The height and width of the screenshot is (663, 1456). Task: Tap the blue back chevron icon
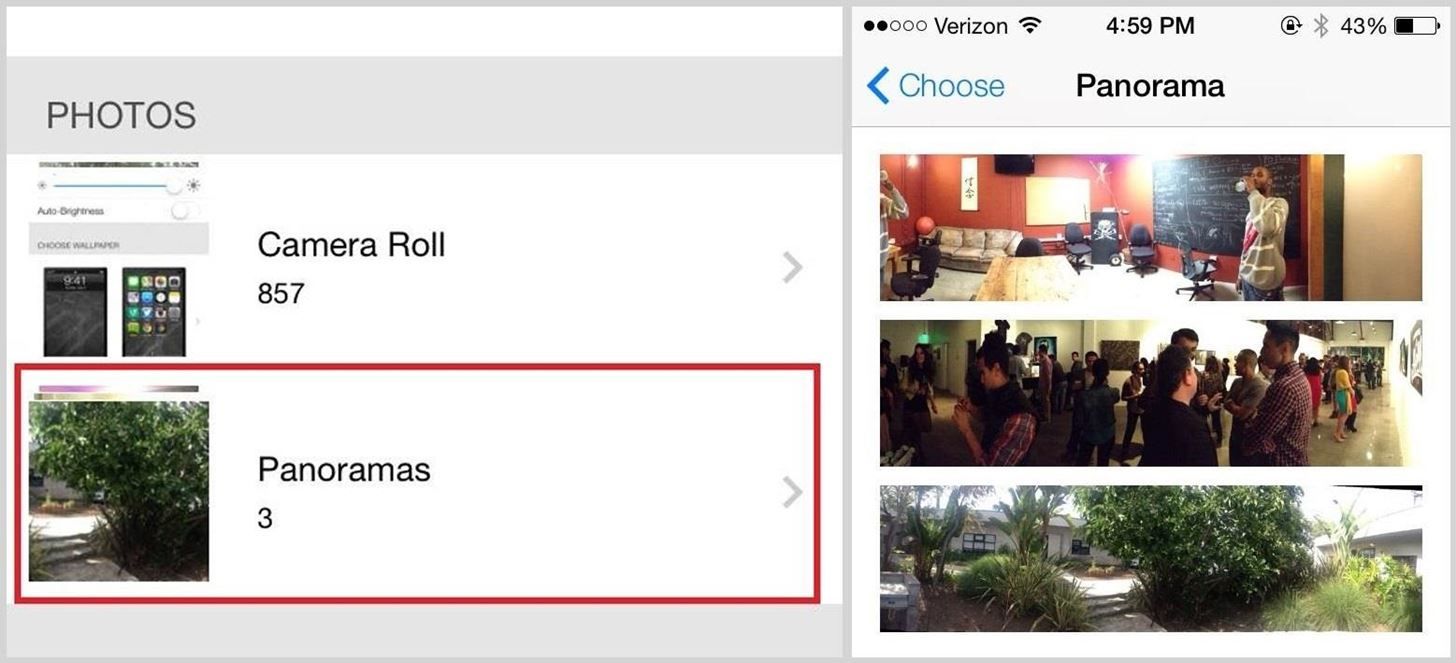click(878, 86)
